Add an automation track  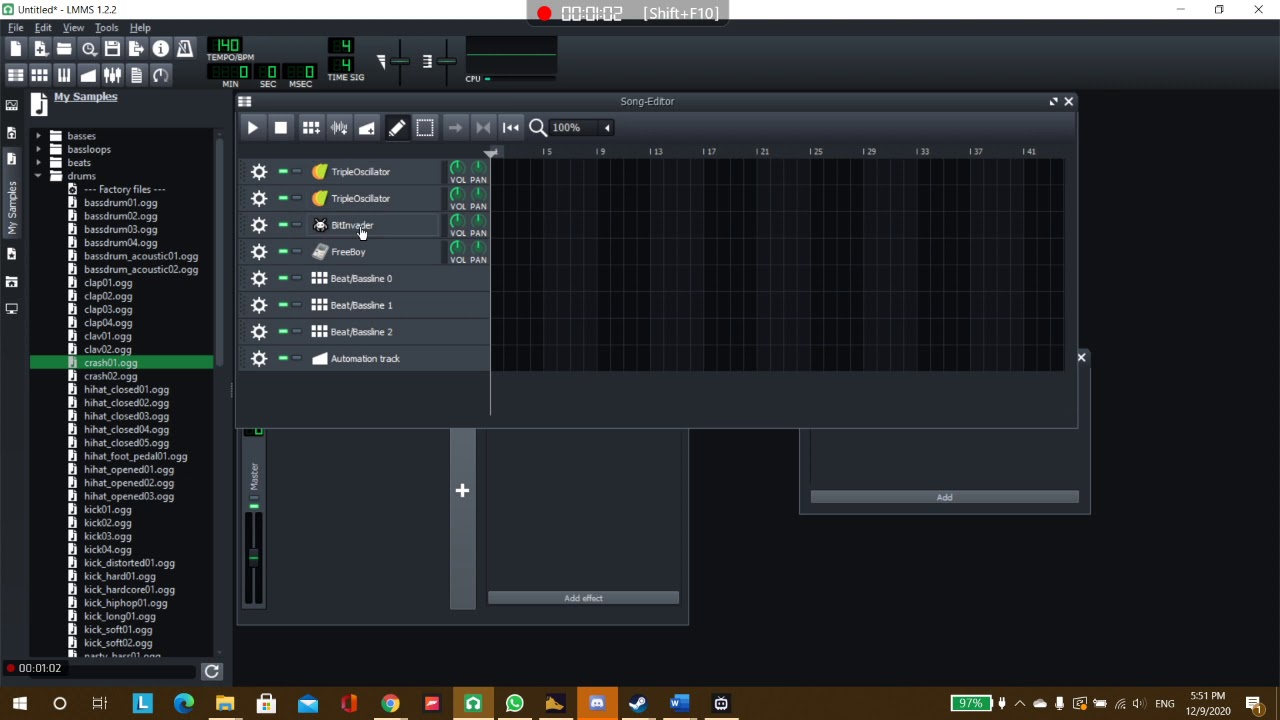click(367, 128)
